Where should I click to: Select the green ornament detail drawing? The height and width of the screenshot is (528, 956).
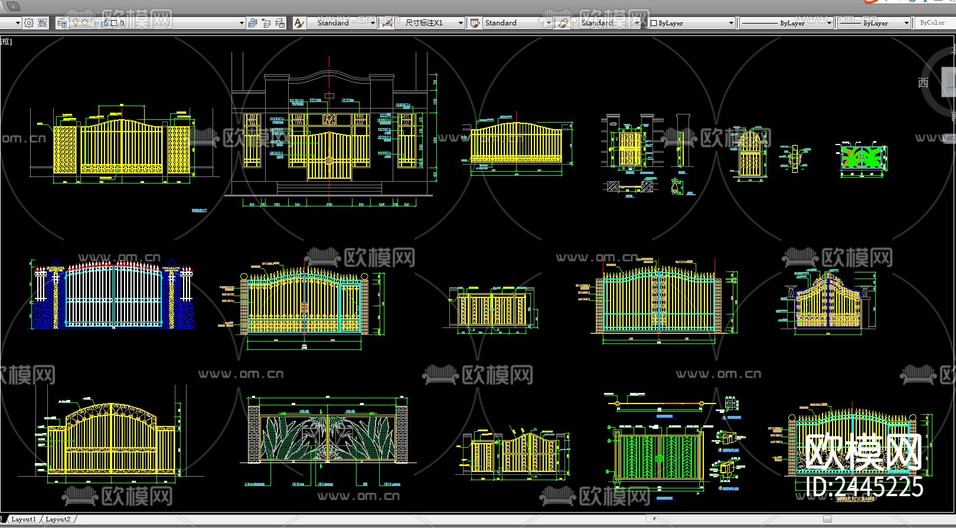864,160
